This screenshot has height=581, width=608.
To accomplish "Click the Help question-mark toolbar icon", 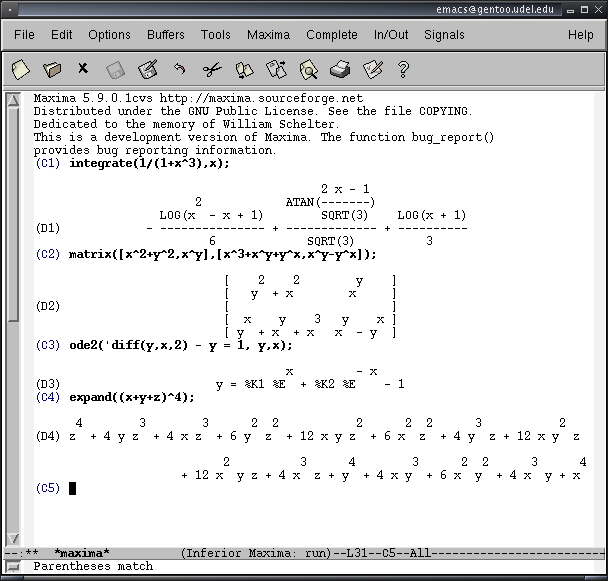I will [403, 70].
